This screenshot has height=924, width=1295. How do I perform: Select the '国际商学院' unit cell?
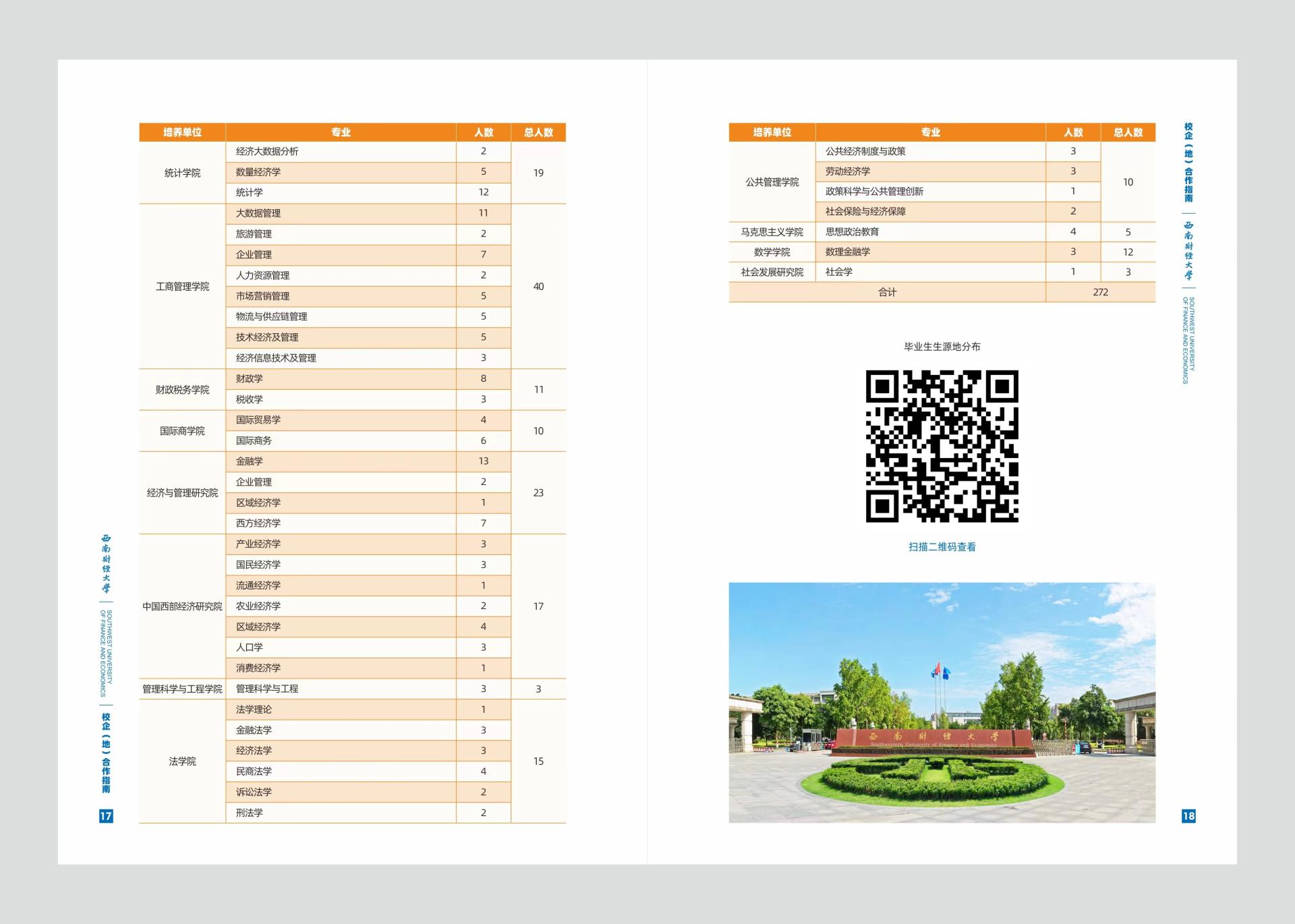182,431
